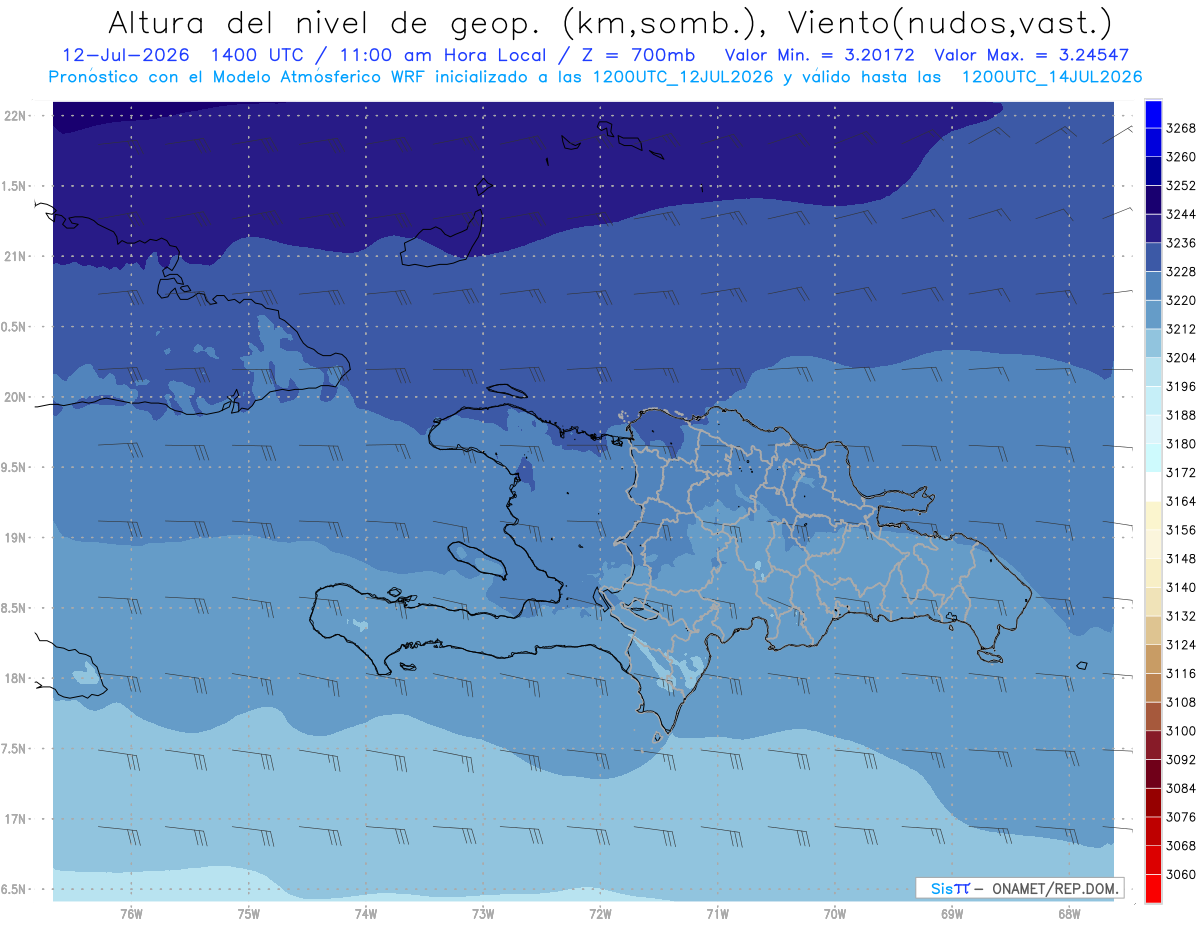Click the '3252' color scale value

tap(1181, 186)
